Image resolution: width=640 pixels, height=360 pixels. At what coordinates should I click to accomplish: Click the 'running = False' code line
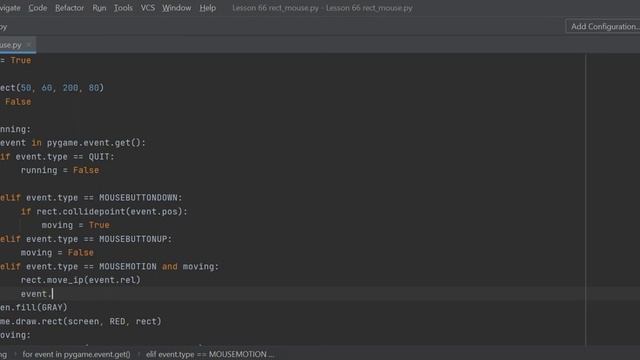pyautogui.click(x=60, y=170)
